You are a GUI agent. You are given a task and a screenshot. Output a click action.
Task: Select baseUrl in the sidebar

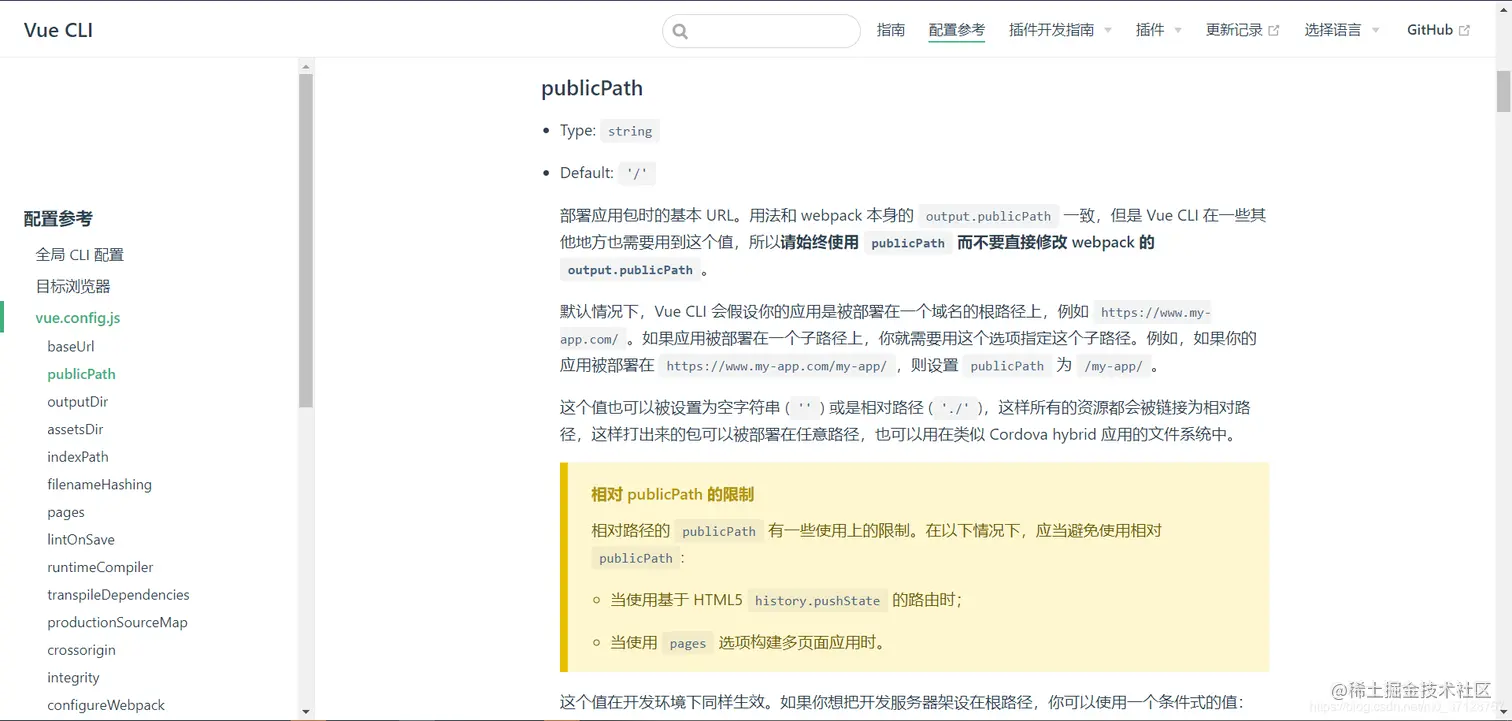tap(70, 346)
